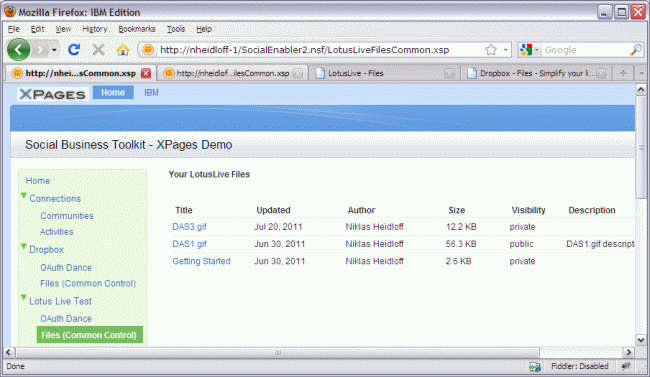Open OAuth Dance under Dropbox
Screen dimensions: 650x377
click(66, 268)
